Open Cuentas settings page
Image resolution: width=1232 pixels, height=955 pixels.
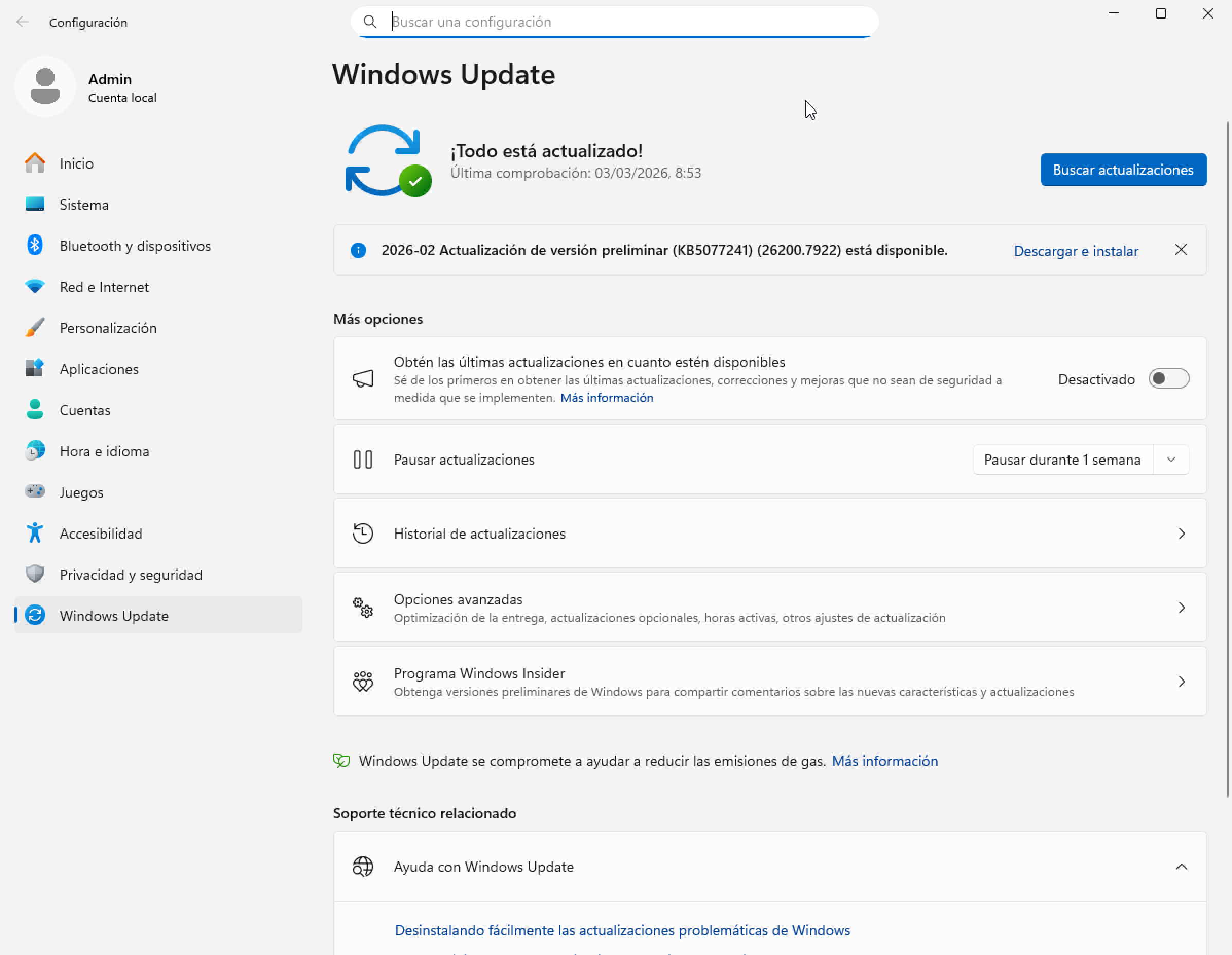click(158, 410)
